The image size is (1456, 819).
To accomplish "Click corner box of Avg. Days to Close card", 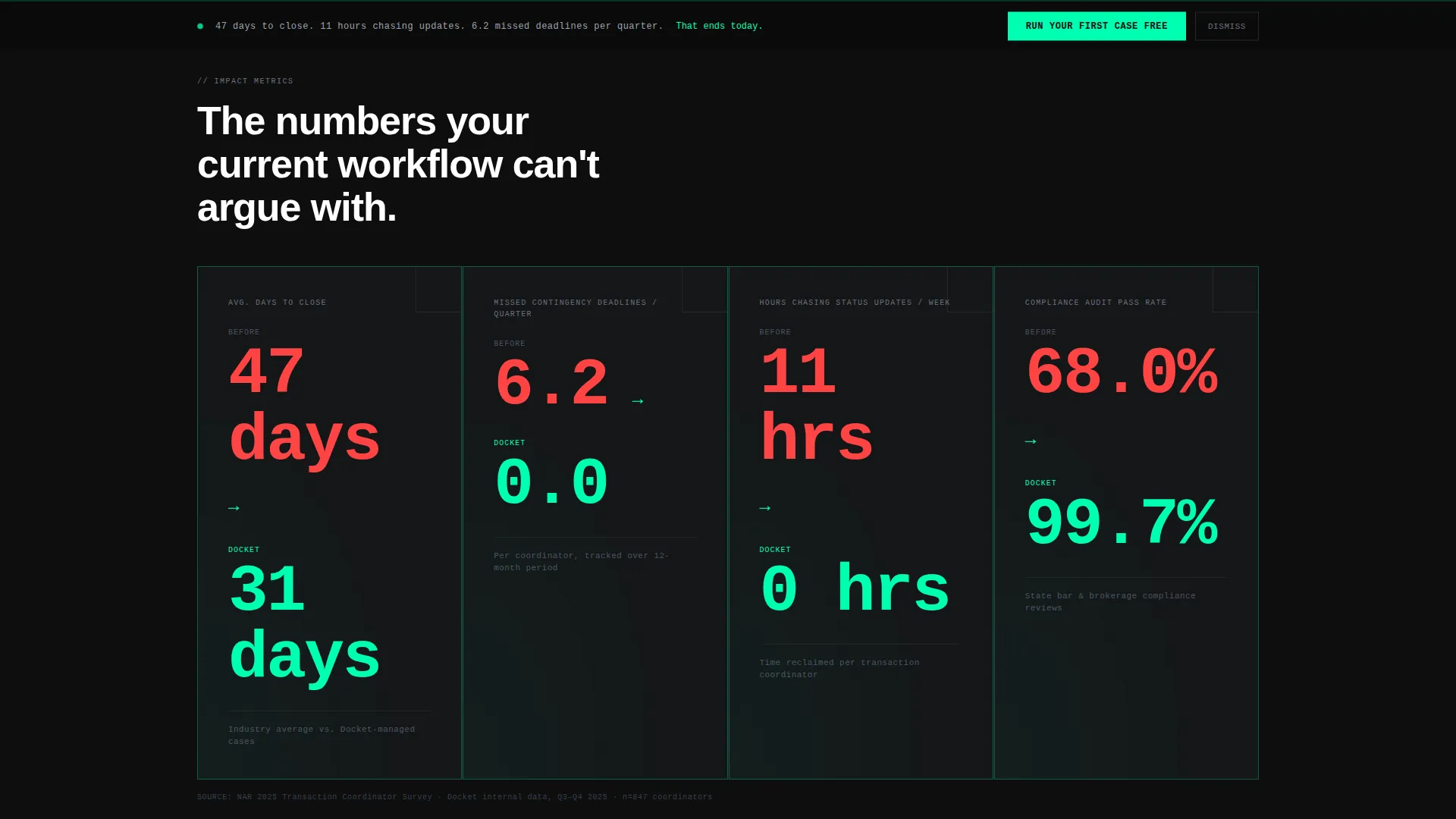I will (x=438, y=290).
